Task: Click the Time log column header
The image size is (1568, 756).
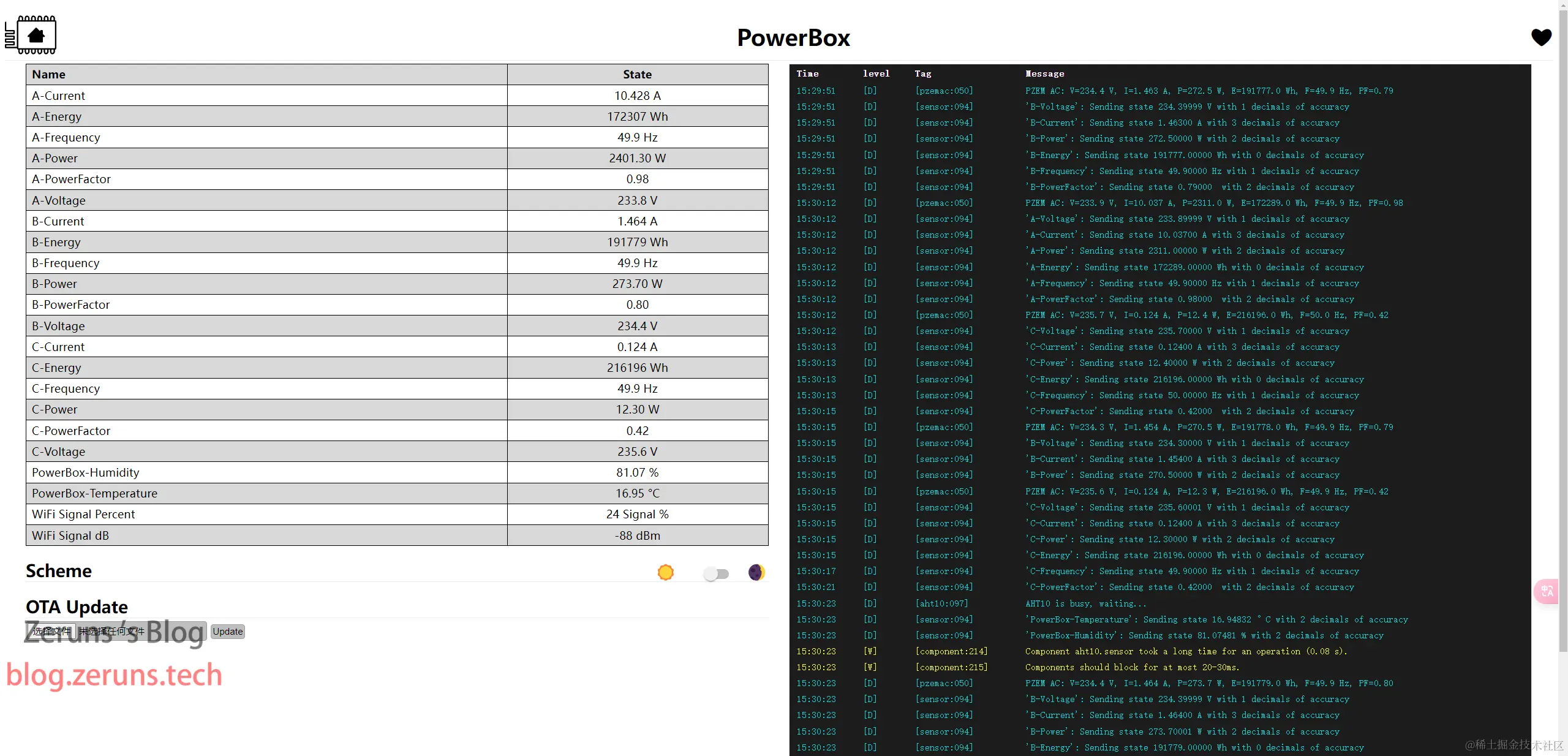Action: tap(807, 74)
